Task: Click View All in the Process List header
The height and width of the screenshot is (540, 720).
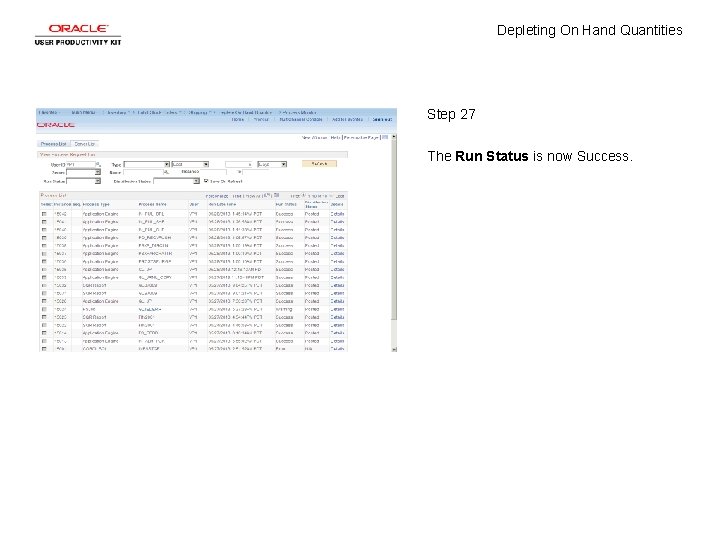Action: click(x=253, y=196)
